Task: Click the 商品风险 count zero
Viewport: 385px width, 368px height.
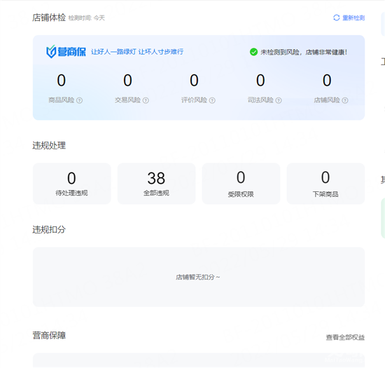Action: (61, 80)
